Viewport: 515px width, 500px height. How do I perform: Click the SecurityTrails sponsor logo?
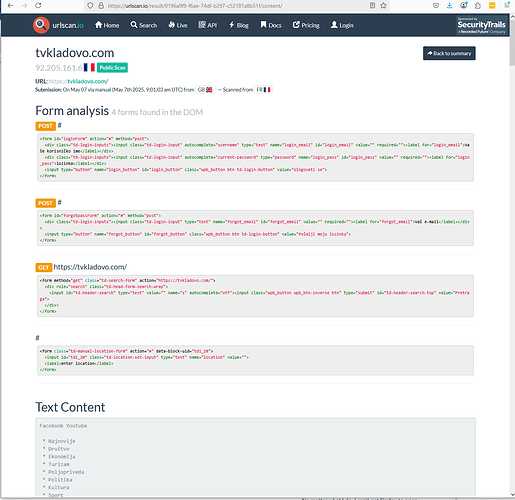click(481, 25)
